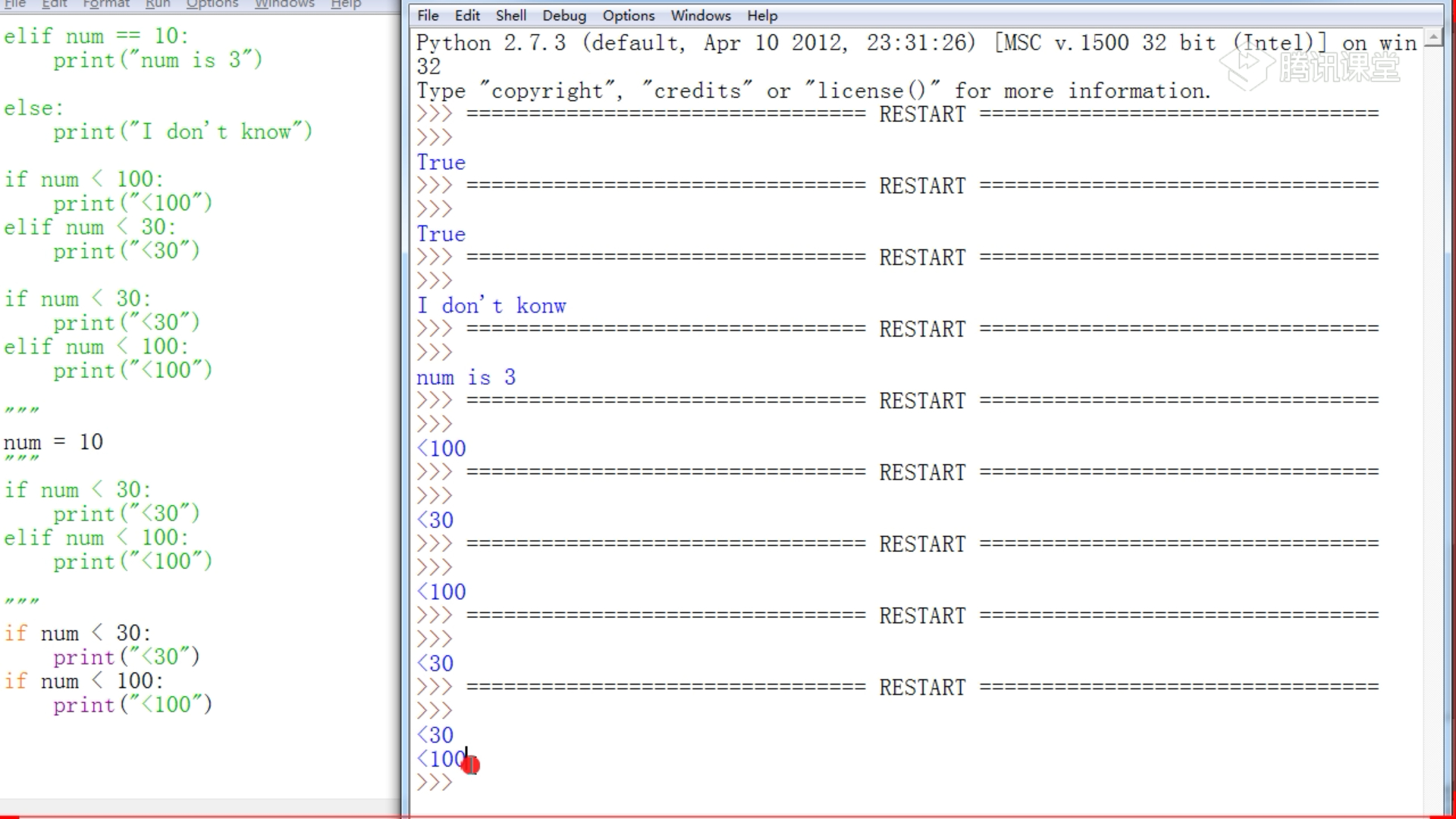Open the shell window's File menu
This screenshot has width=1456, height=819.
coord(428,15)
